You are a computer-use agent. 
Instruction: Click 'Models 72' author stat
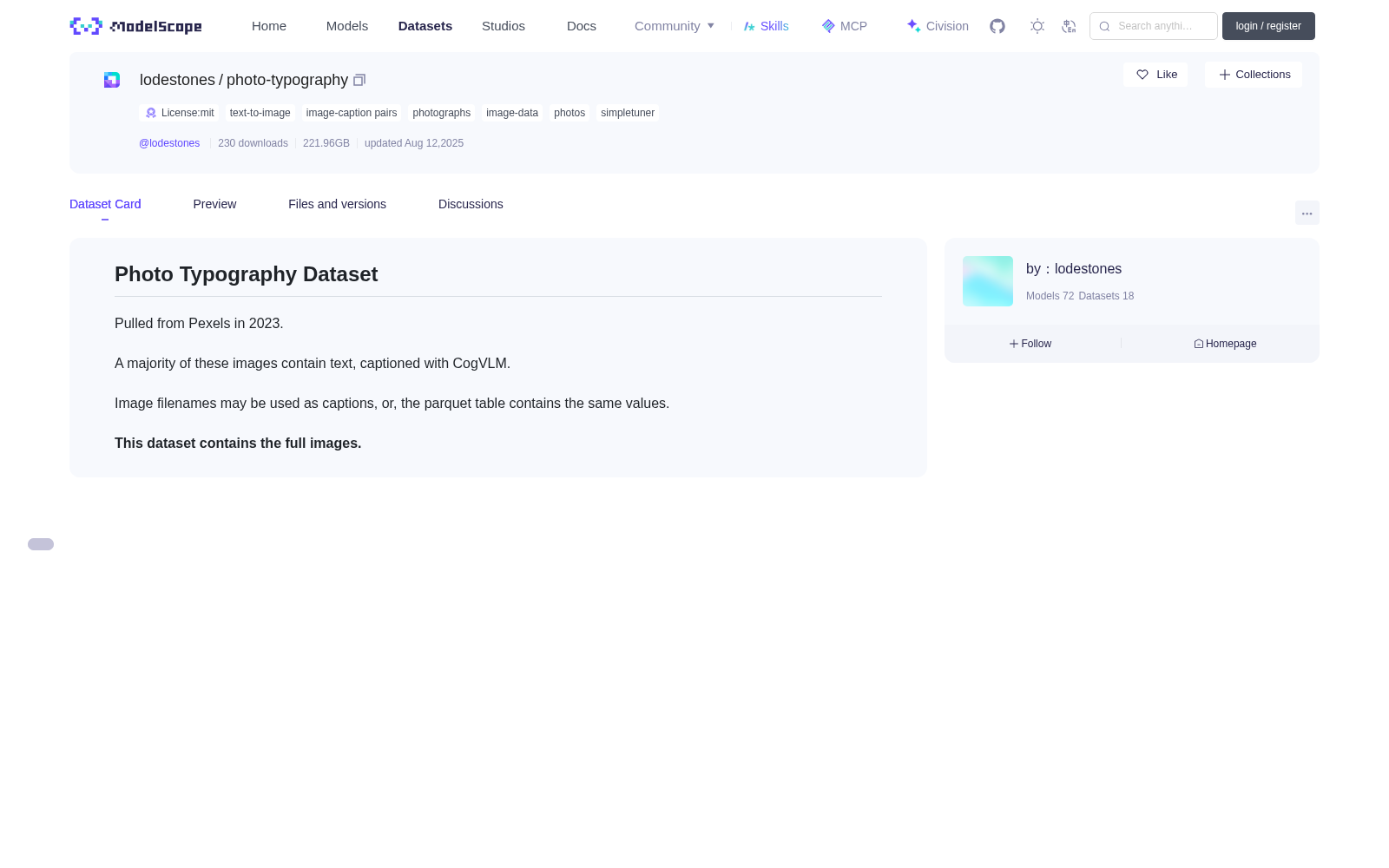pyautogui.click(x=1050, y=296)
